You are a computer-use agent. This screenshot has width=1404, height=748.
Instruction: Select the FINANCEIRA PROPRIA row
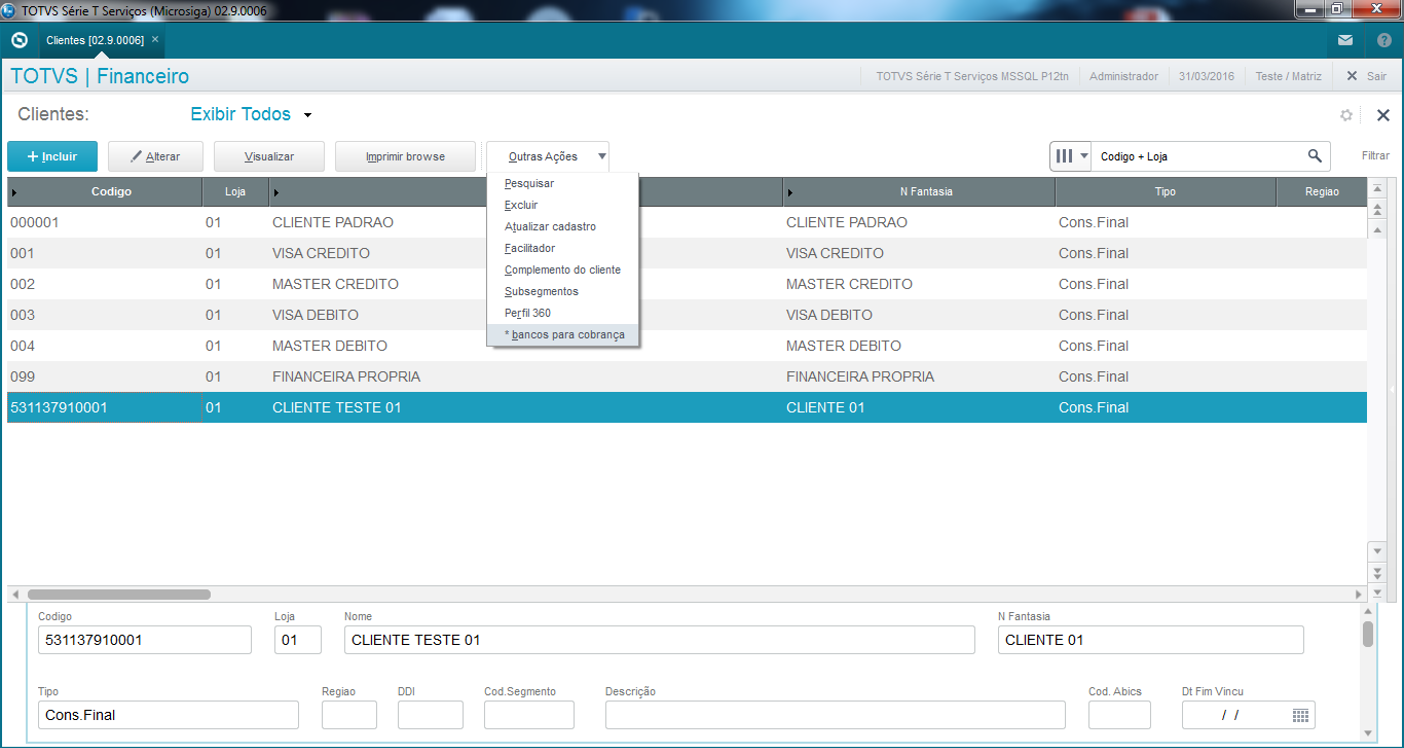click(x=346, y=377)
